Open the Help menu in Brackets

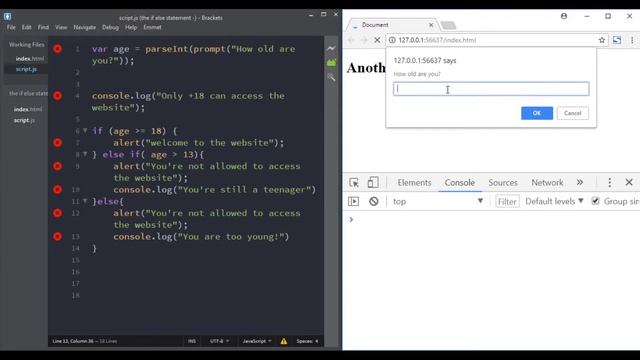click(131, 27)
